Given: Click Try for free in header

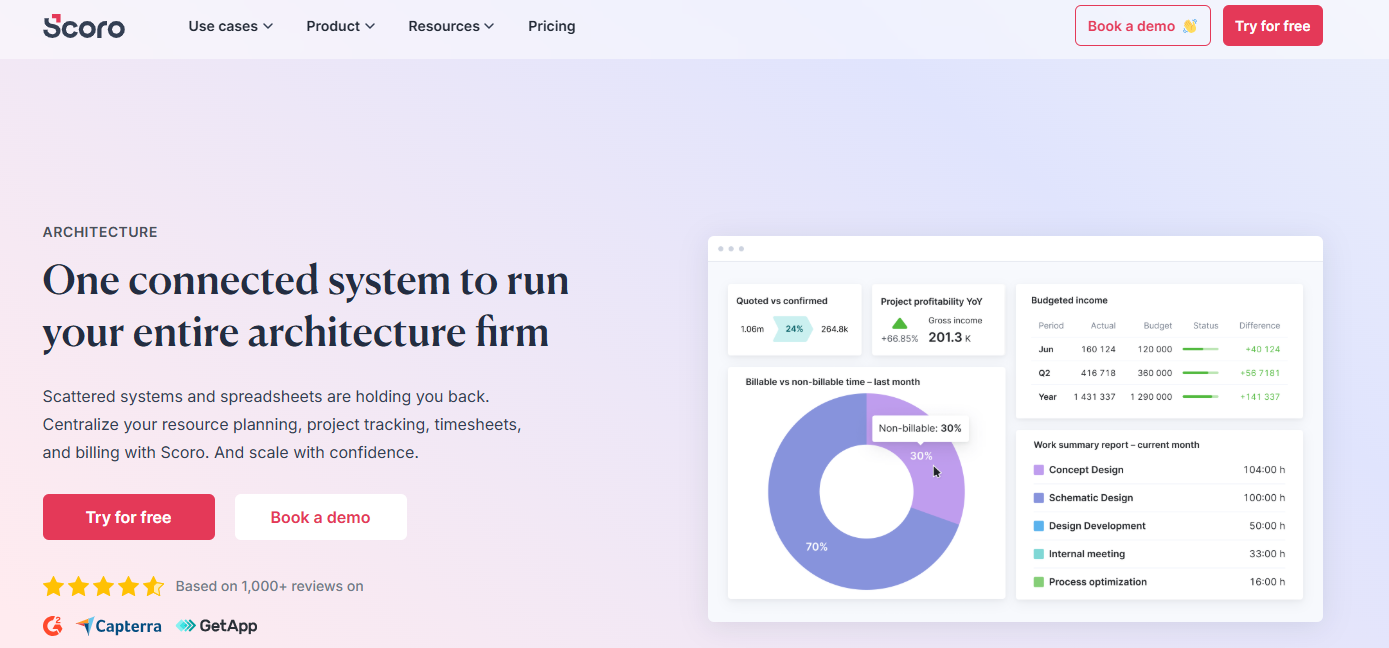Looking at the screenshot, I should (1273, 26).
